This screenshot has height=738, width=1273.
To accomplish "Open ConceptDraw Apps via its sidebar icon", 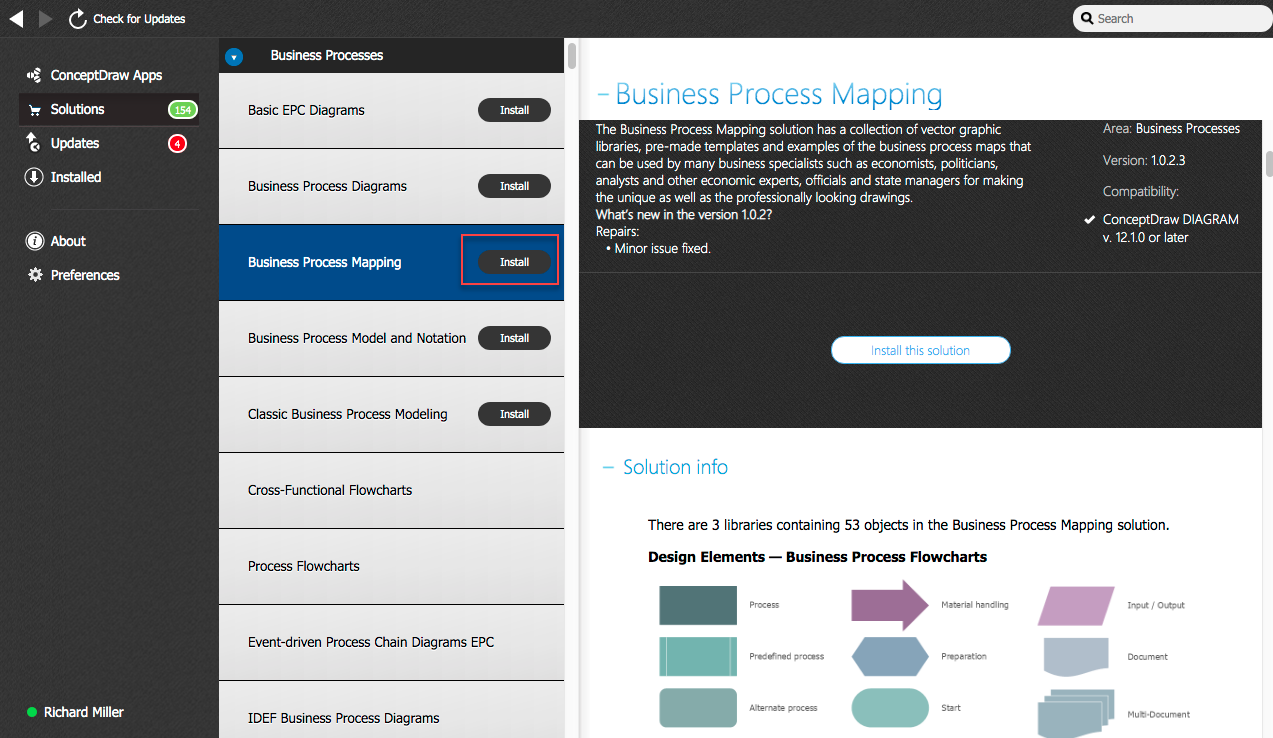I will pos(33,74).
